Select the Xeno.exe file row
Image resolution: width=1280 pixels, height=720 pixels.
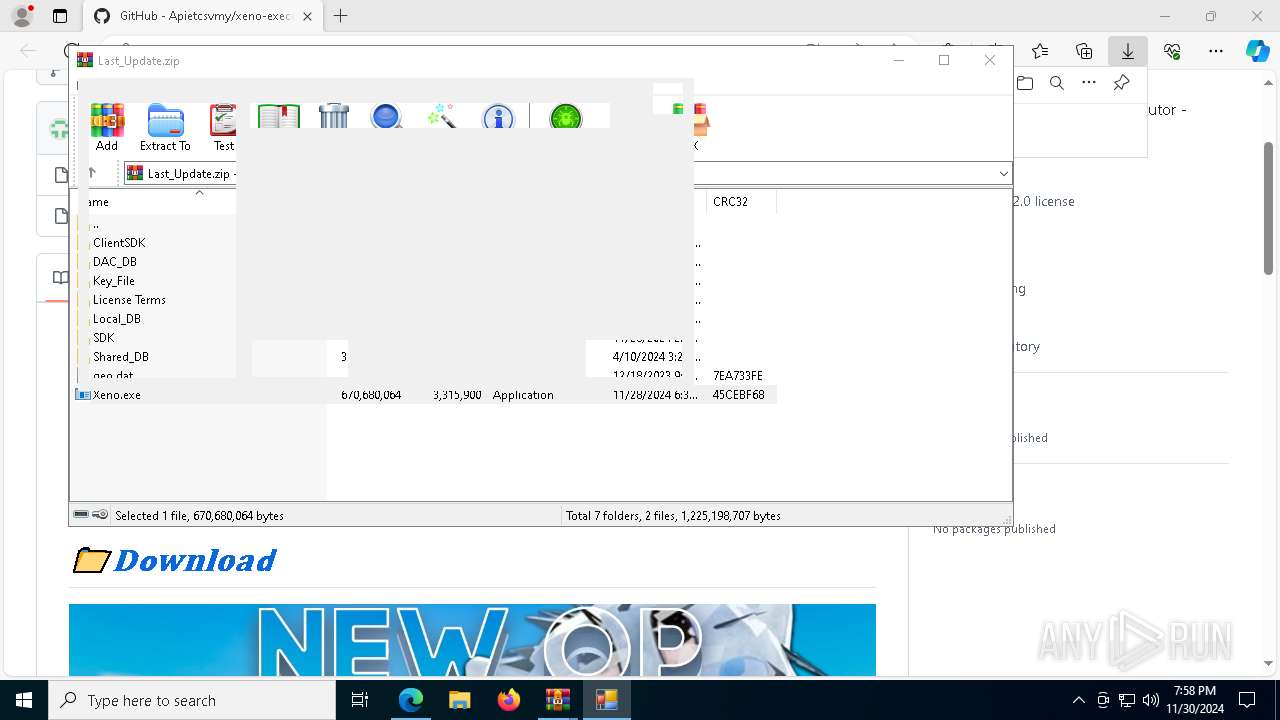pyautogui.click(x=426, y=395)
